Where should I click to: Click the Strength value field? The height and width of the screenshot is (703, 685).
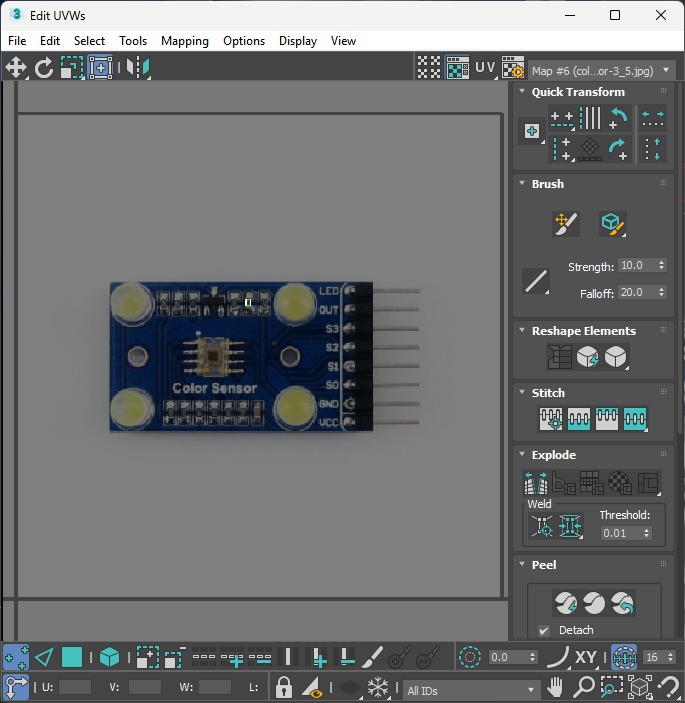coord(637,265)
